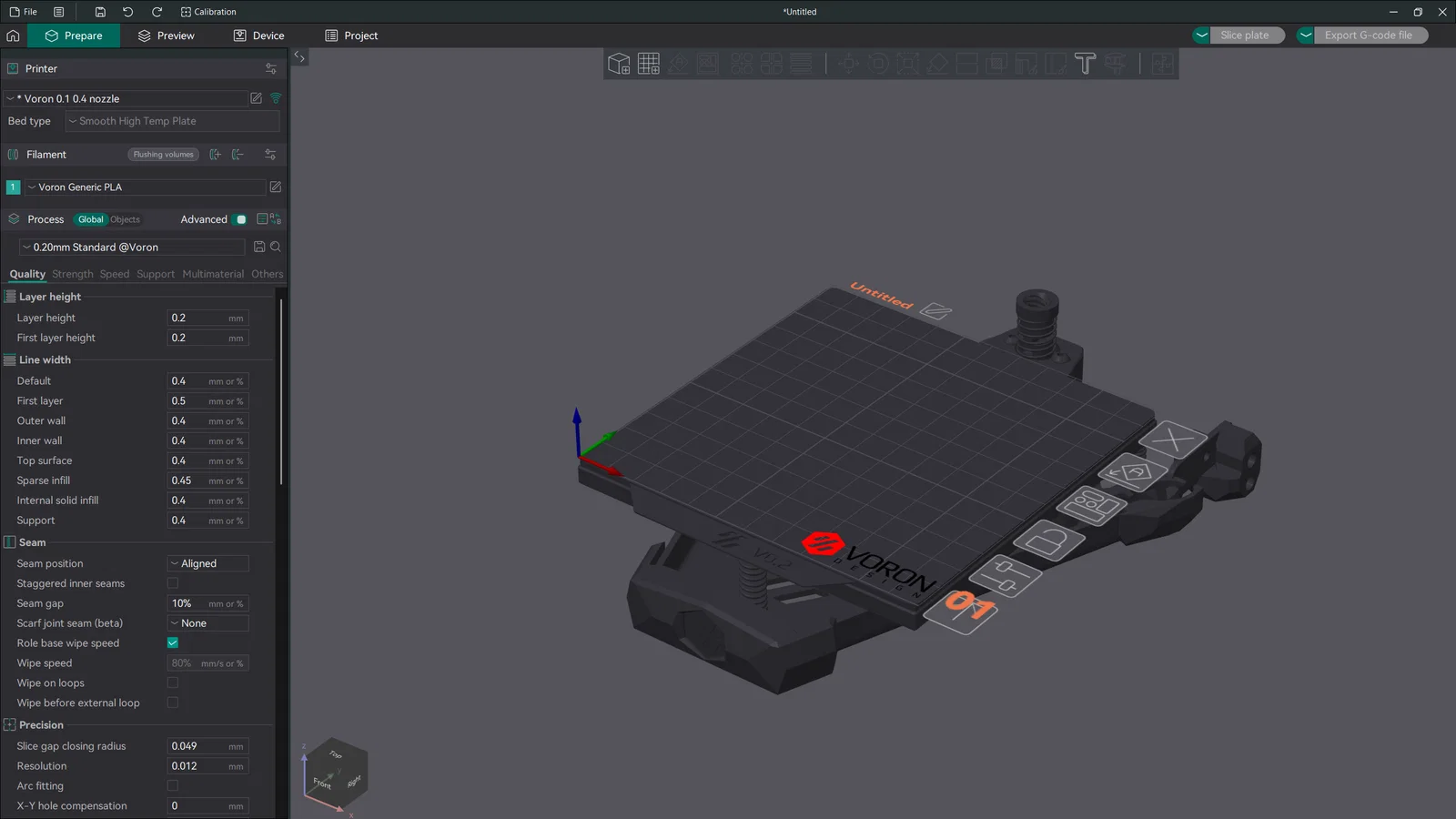
Task: Select the Scale tool icon
Action: pos(908,64)
